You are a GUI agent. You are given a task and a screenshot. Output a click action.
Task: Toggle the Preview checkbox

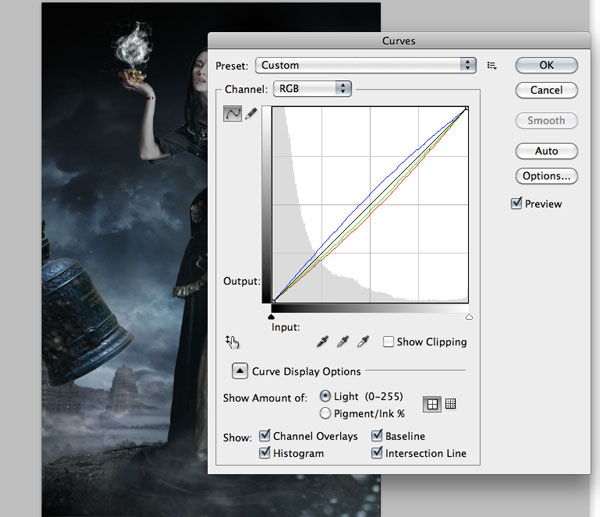pos(516,203)
